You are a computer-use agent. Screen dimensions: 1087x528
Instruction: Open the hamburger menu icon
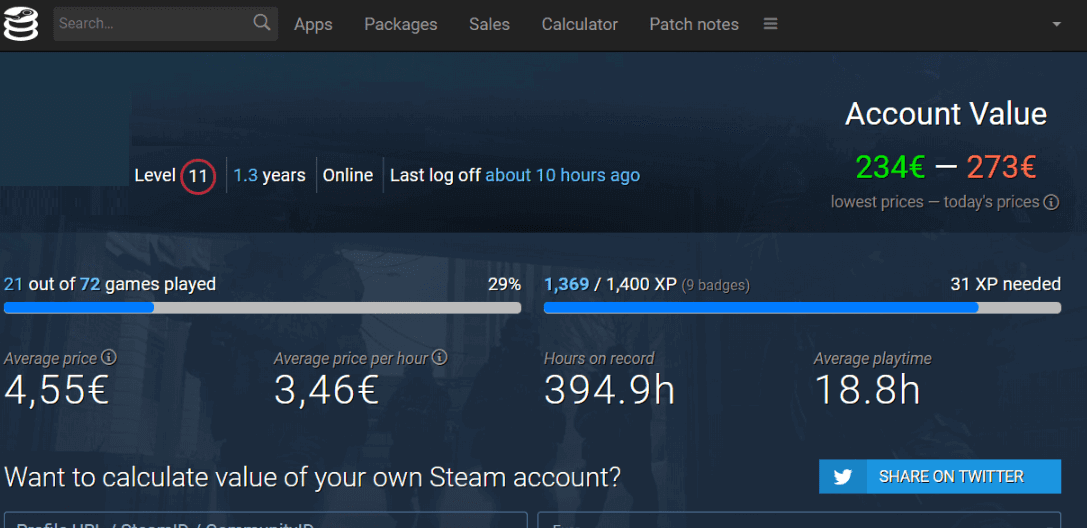click(x=770, y=24)
